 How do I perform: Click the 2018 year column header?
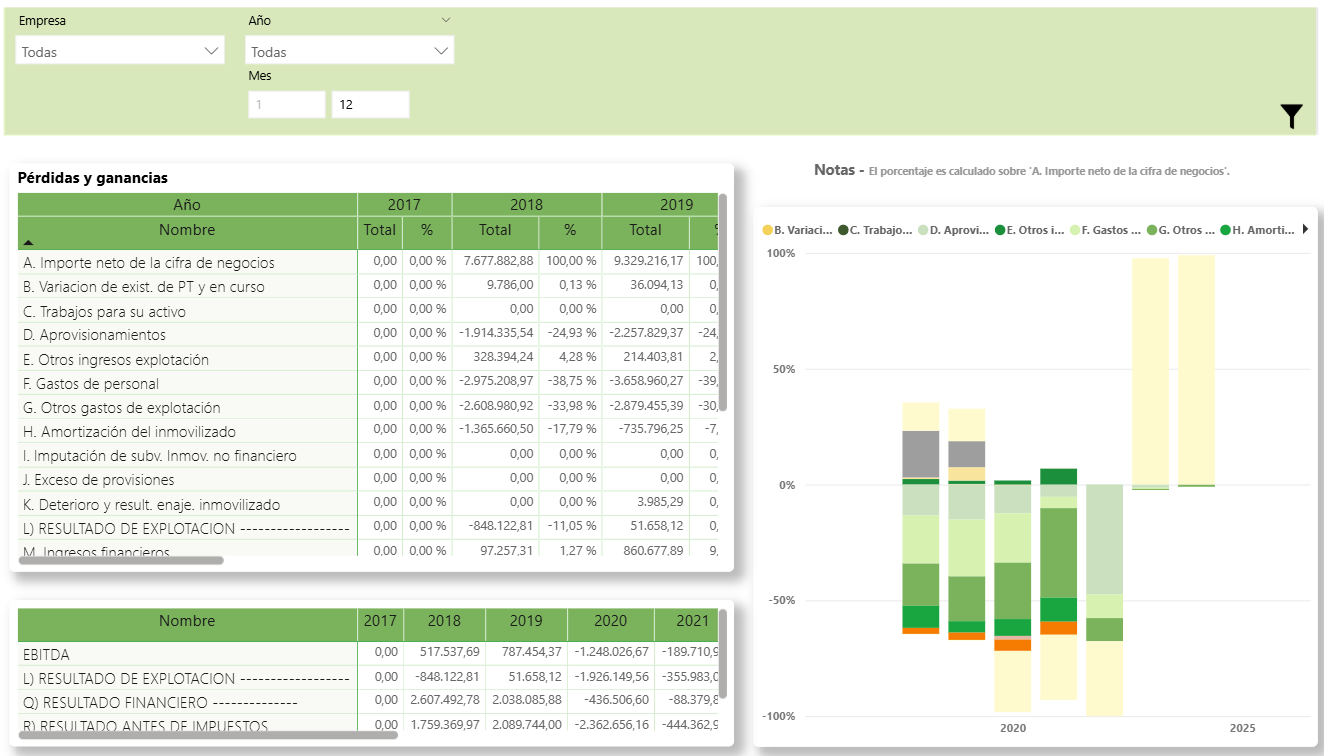(x=526, y=204)
